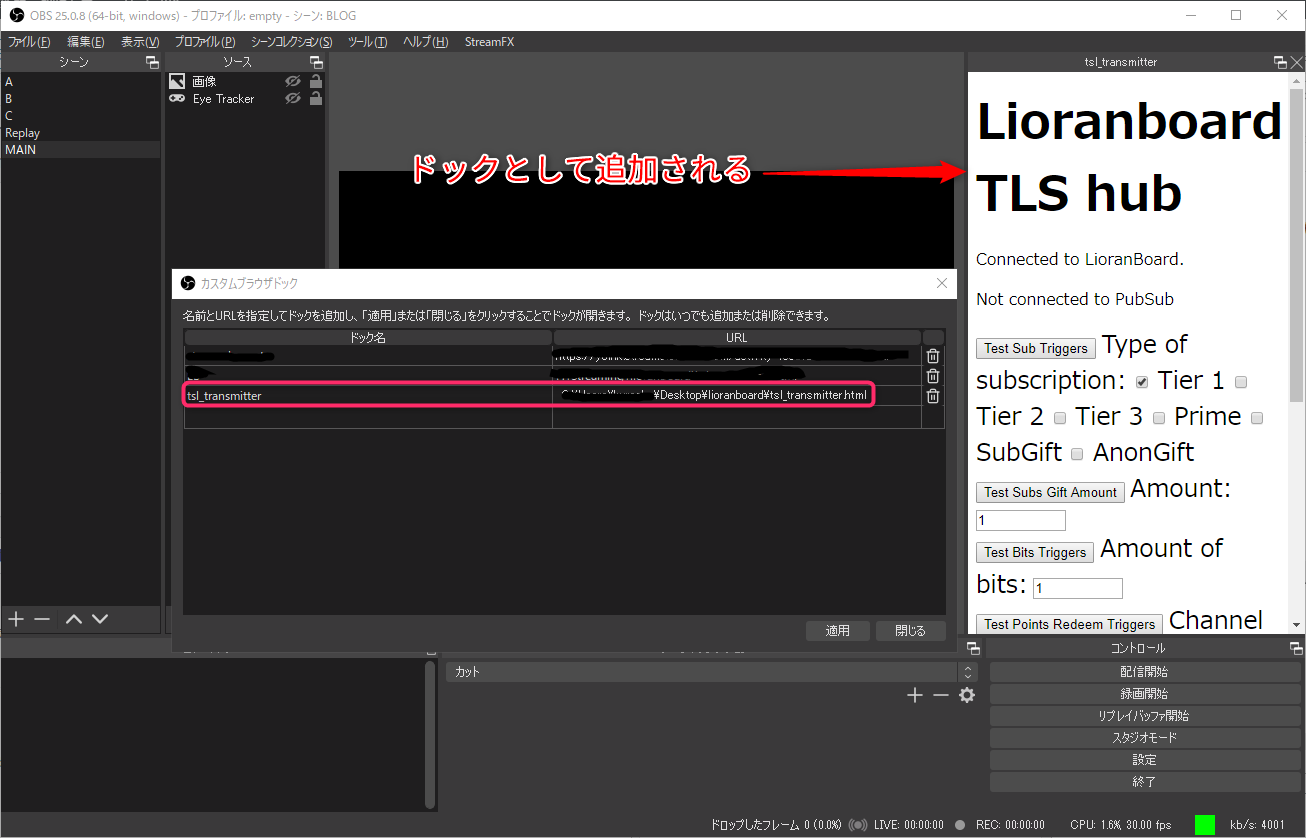
Task: Check the Prime checkbox
Action: (x=1159, y=418)
